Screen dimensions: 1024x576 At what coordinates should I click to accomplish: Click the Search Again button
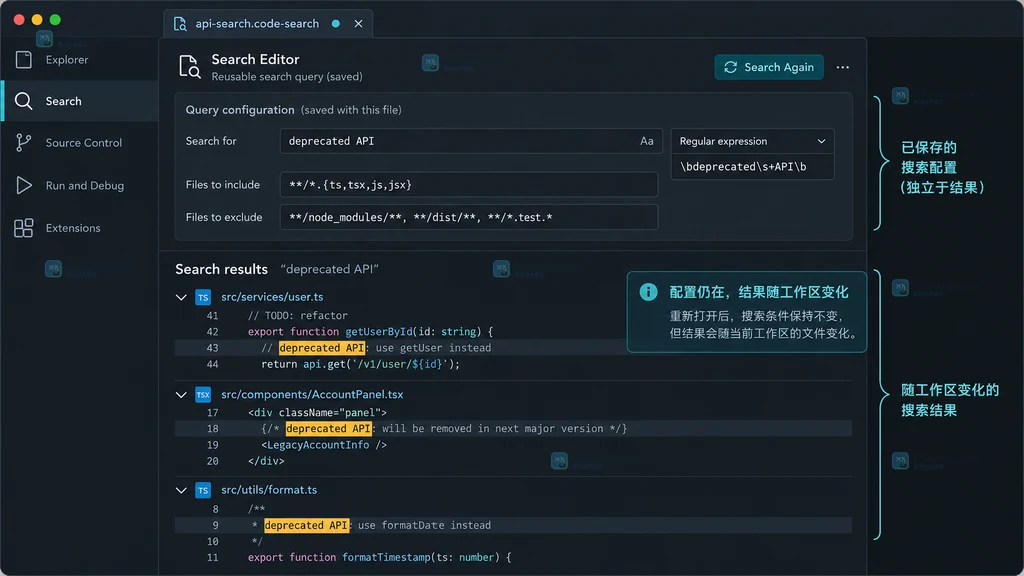(x=769, y=67)
